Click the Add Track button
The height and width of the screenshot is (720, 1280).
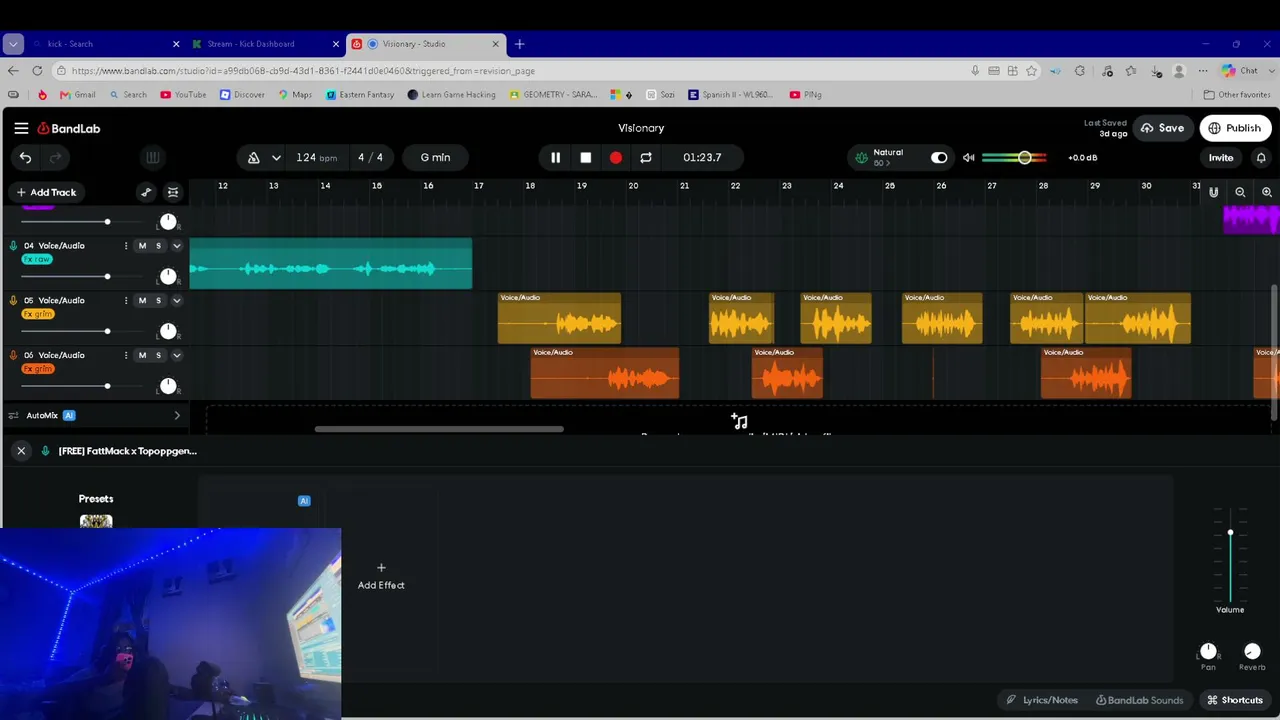[46, 192]
